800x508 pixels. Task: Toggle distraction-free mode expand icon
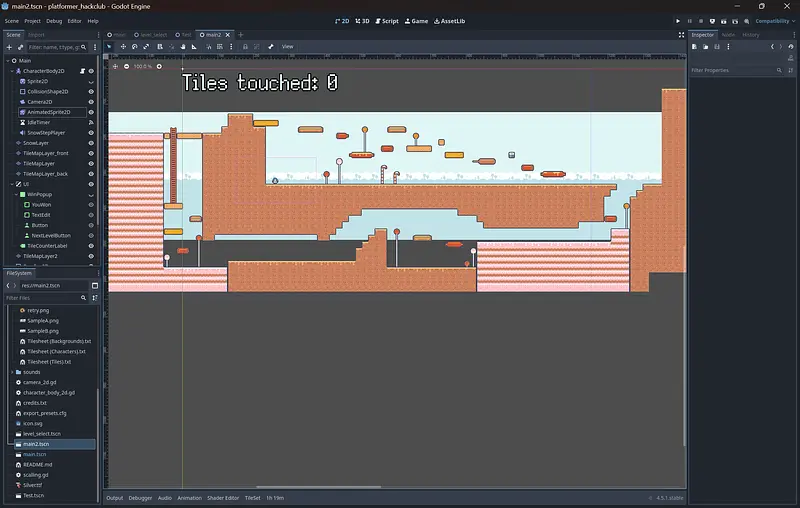680,34
